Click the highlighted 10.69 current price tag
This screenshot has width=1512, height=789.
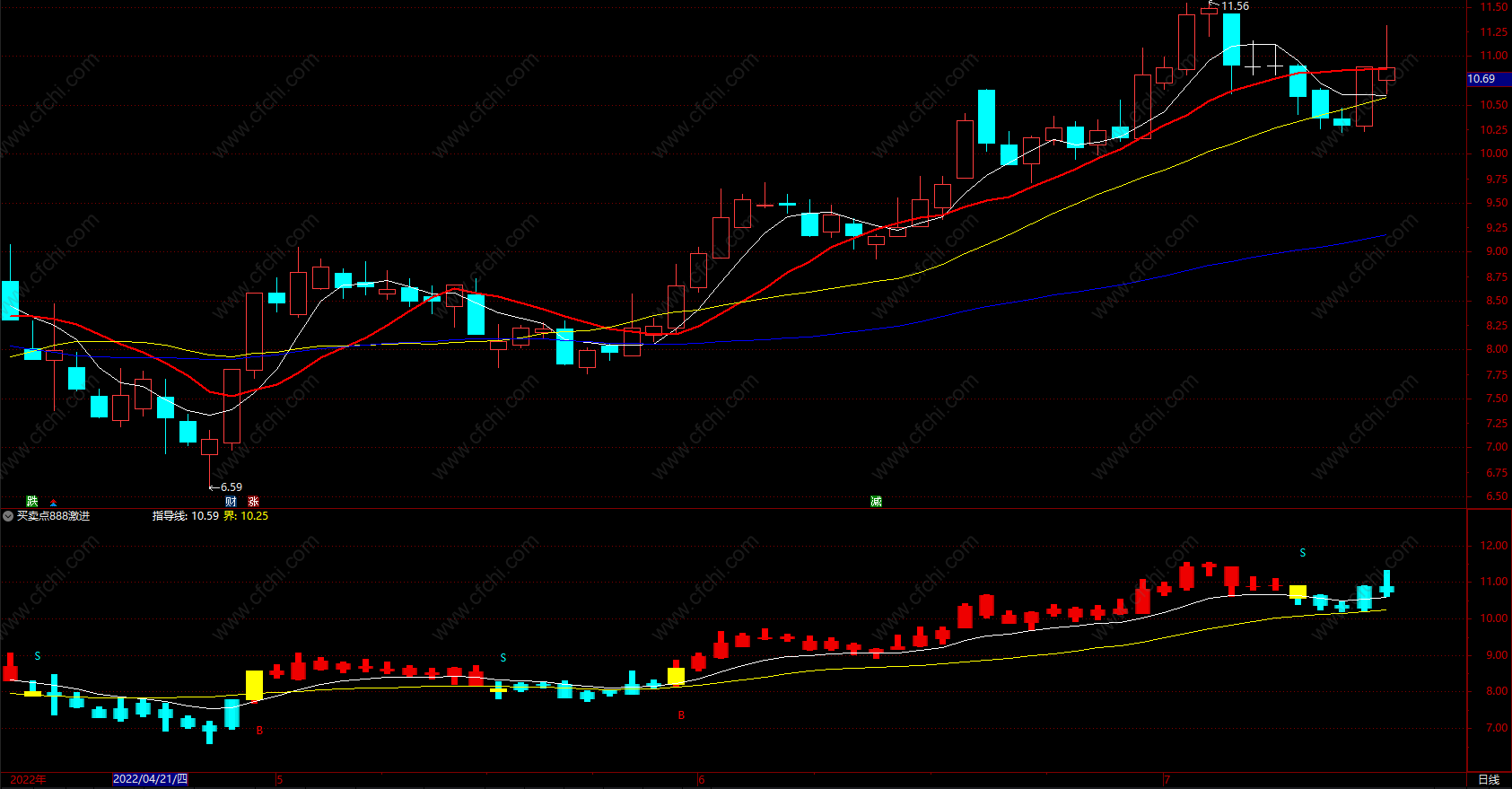(x=1488, y=79)
